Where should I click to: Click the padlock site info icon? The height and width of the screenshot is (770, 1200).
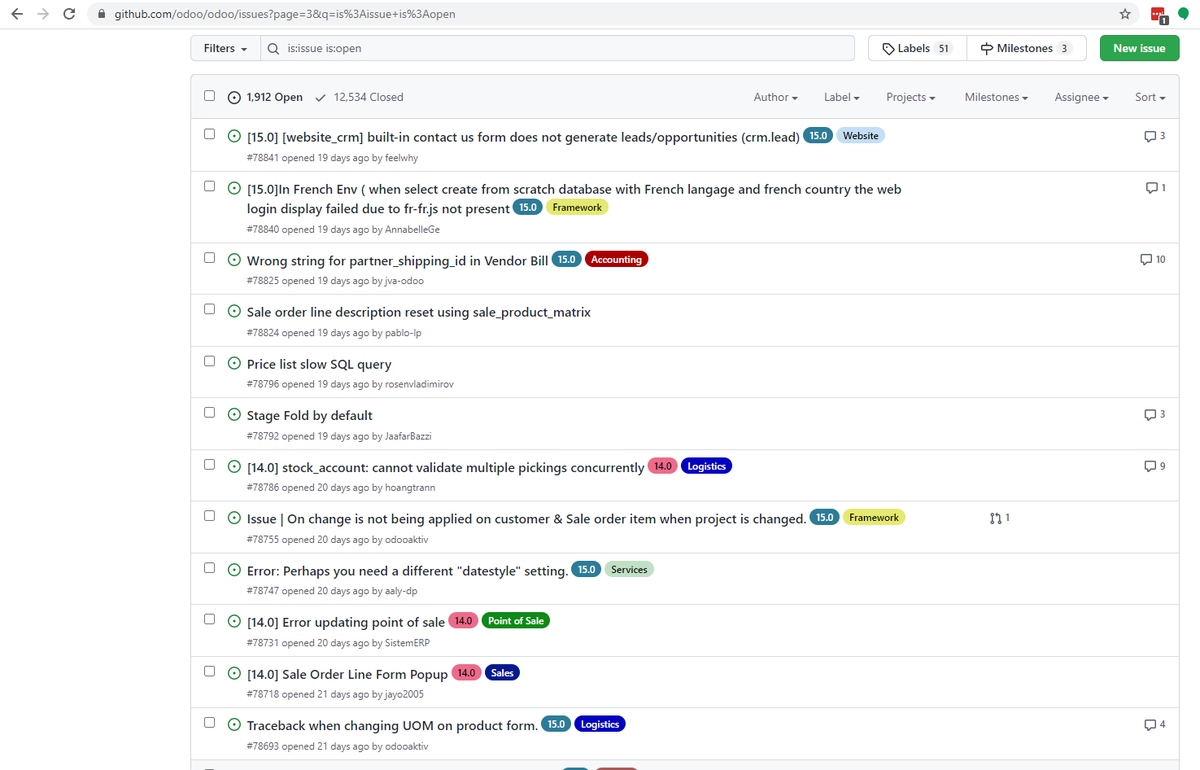pos(101,15)
